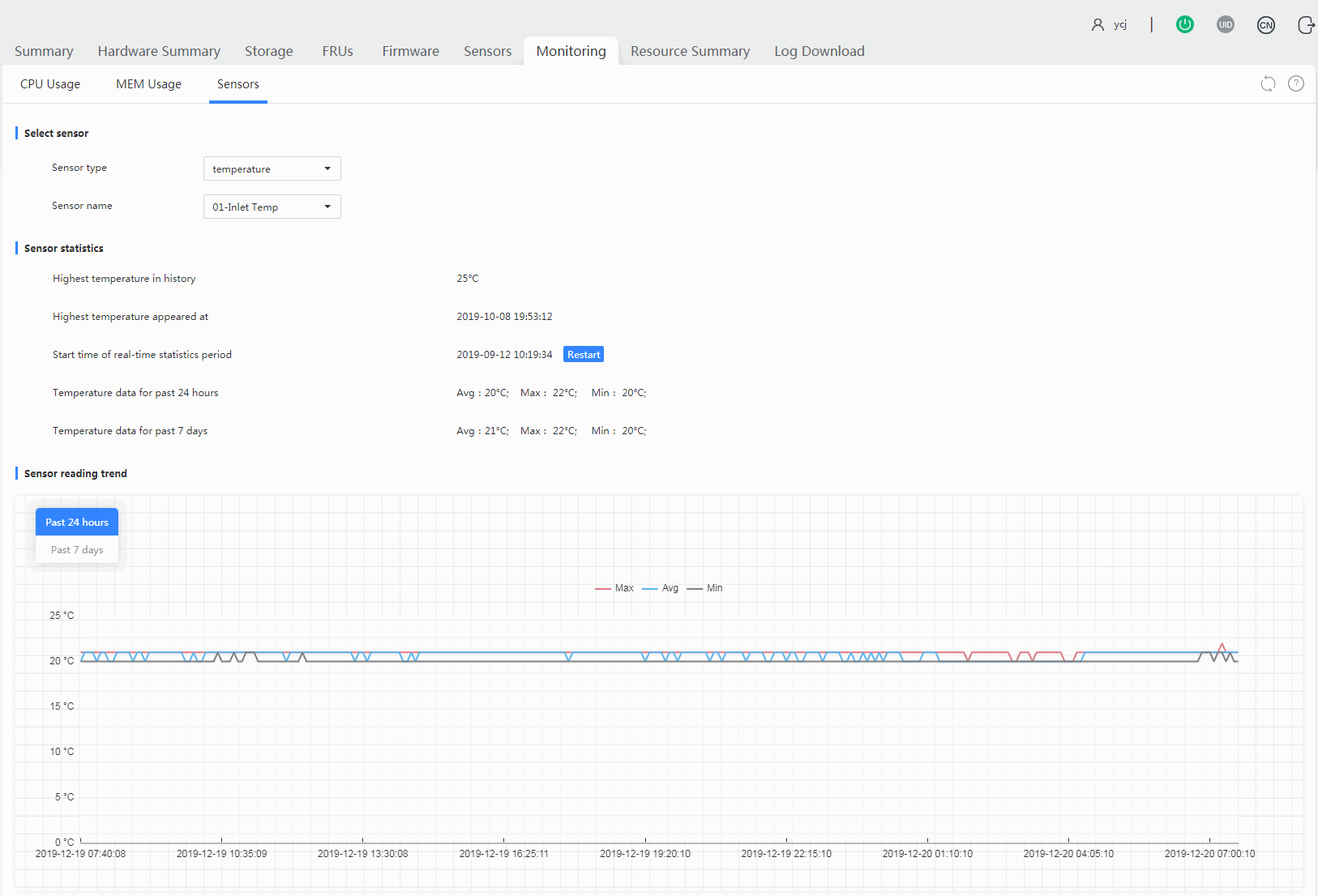1318x896 pixels.
Task: Click the 25 °C y-axis label
Action: pos(62,616)
